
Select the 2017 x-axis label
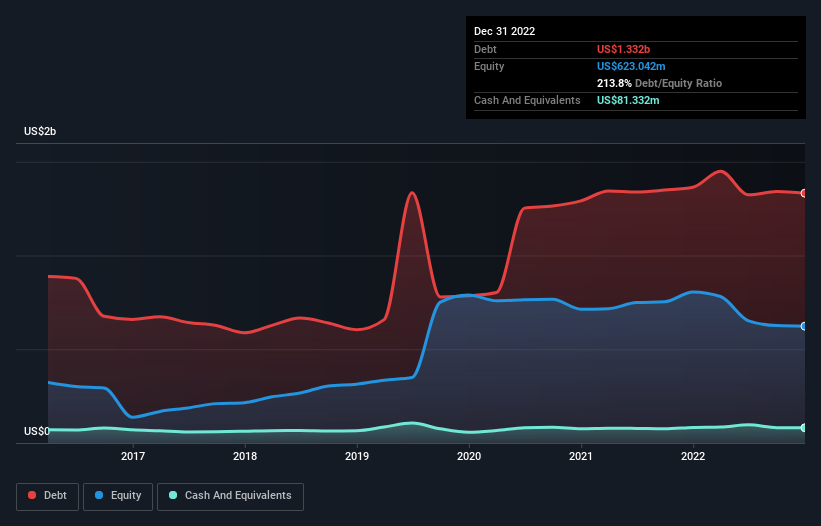(133, 456)
